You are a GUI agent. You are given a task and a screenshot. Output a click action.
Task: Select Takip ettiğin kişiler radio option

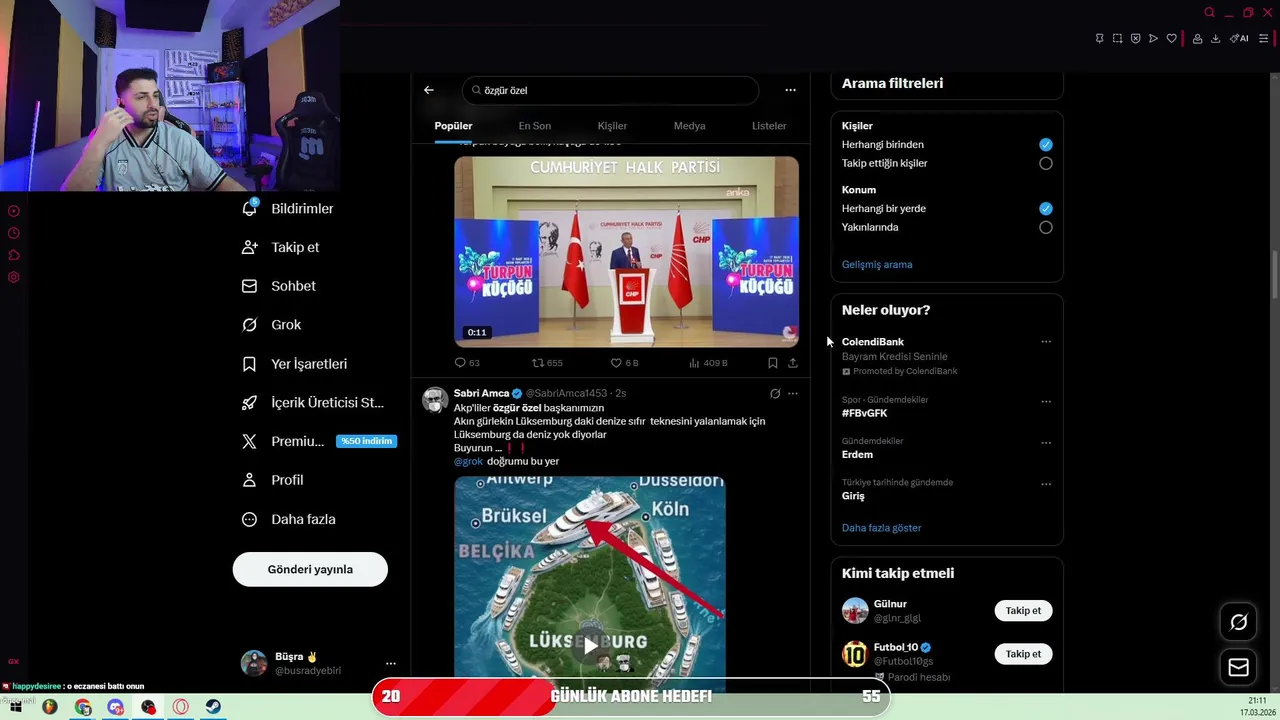[1045, 163]
